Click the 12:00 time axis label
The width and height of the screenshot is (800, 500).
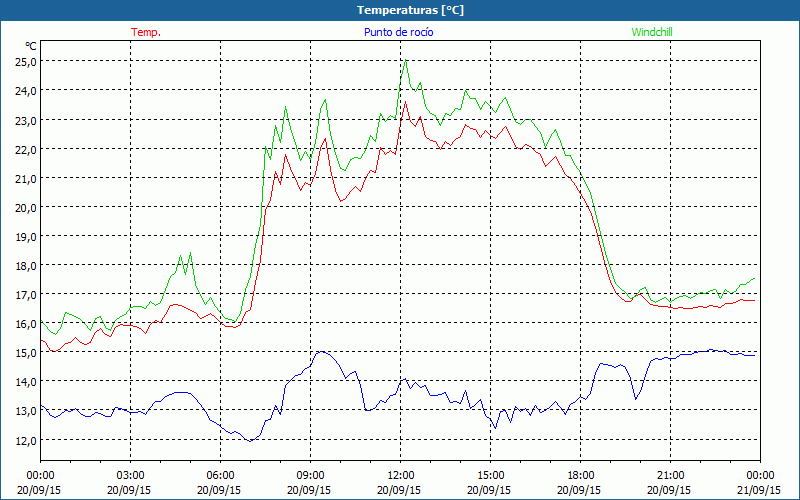click(x=401, y=476)
